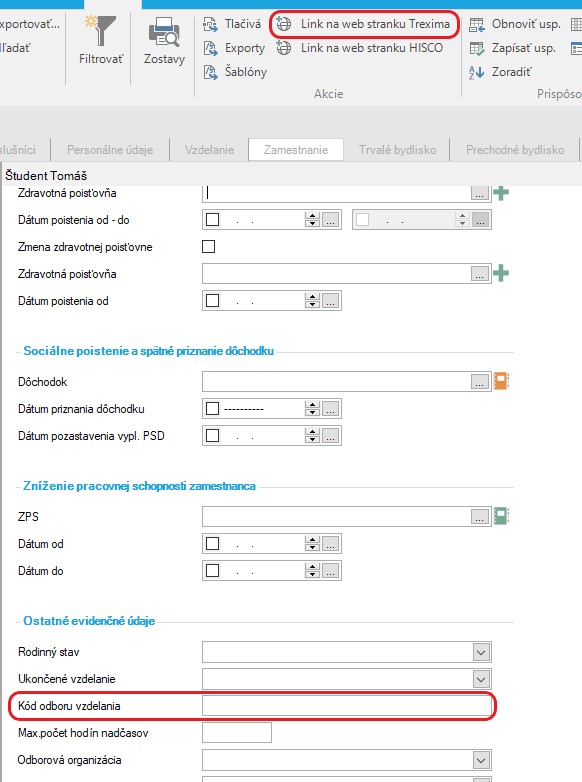Tick the Zmena zdravotnej poisťovne checkbox
The height and width of the screenshot is (782, 582).
pyautogui.click(x=208, y=246)
